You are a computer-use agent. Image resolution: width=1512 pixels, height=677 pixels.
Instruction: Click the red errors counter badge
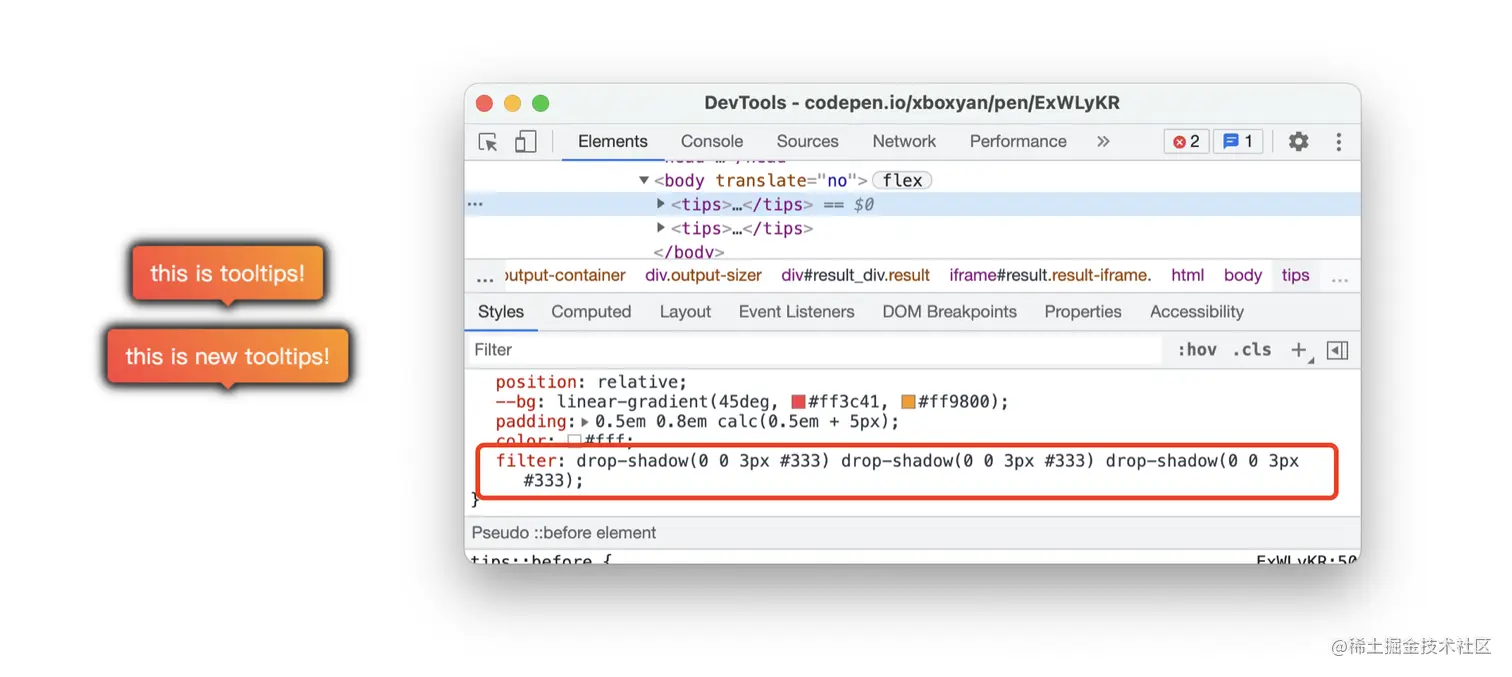coord(1186,142)
